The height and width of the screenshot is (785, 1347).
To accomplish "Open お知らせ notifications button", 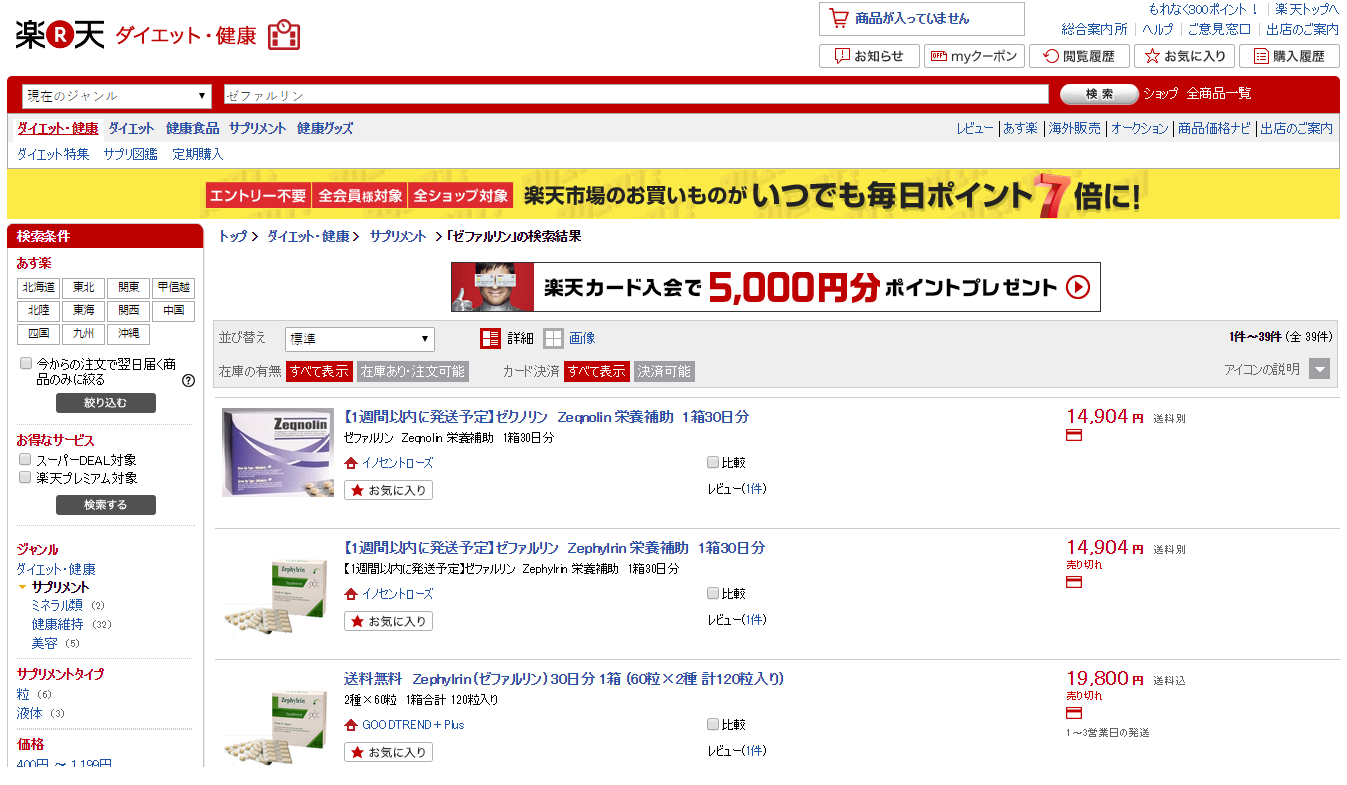I will [x=869, y=56].
